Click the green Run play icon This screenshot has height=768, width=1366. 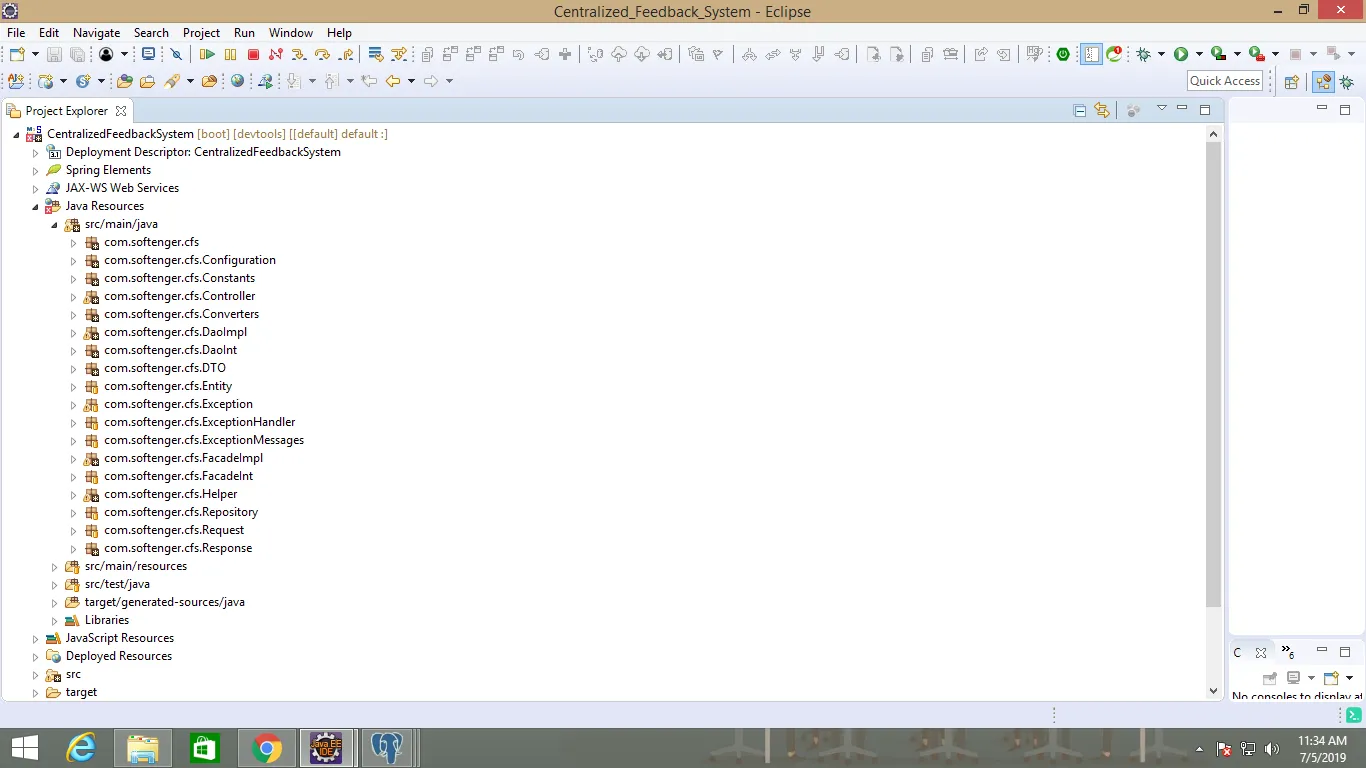point(1181,55)
